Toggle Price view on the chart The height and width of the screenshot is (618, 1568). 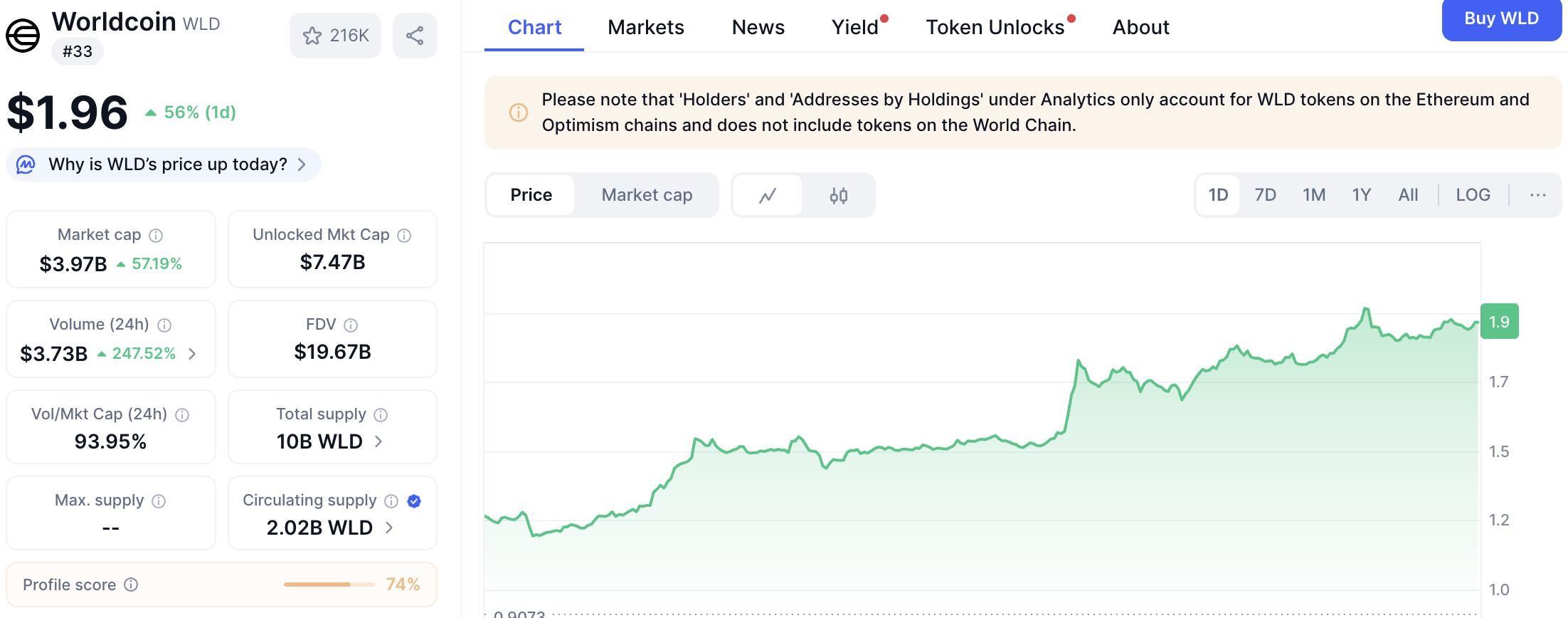click(530, 195)
